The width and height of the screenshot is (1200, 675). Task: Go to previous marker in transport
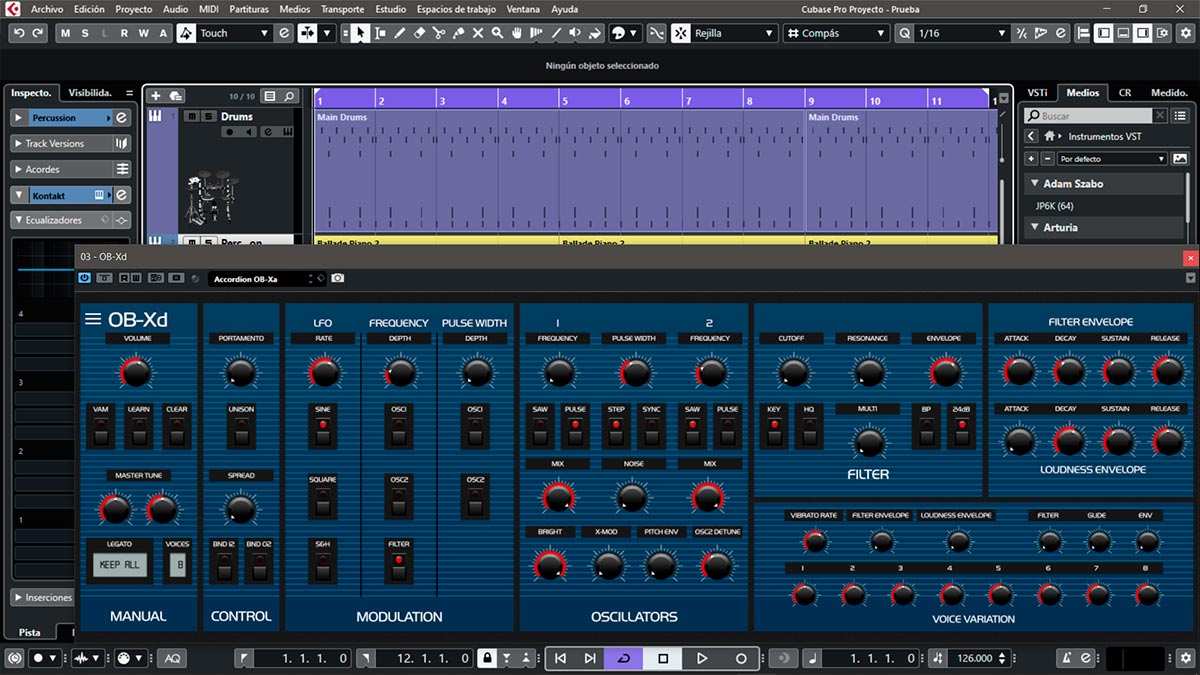coord(560,658)
